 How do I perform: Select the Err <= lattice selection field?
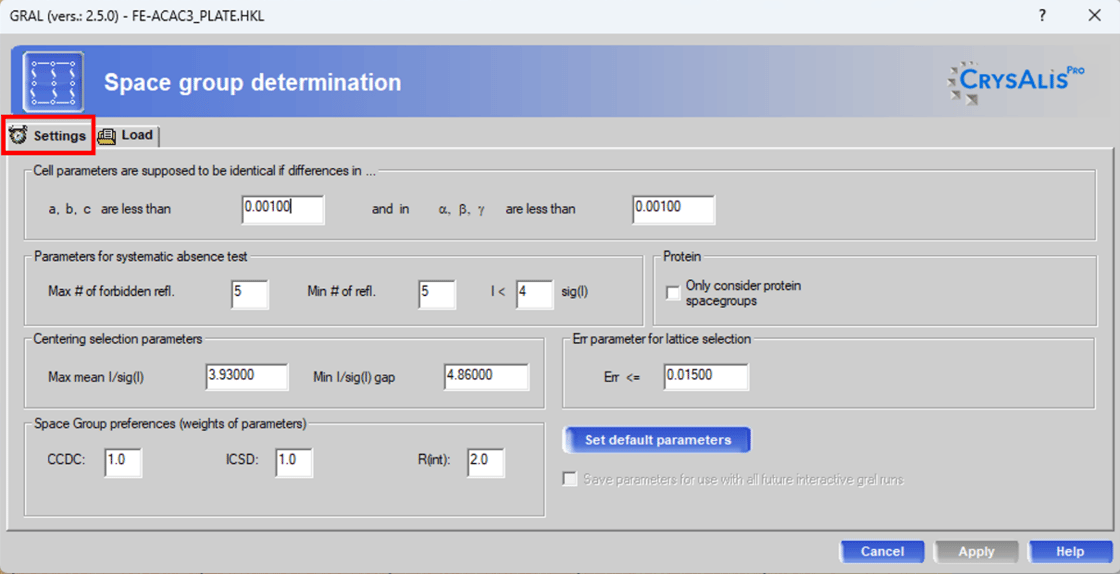pos(705,376)
